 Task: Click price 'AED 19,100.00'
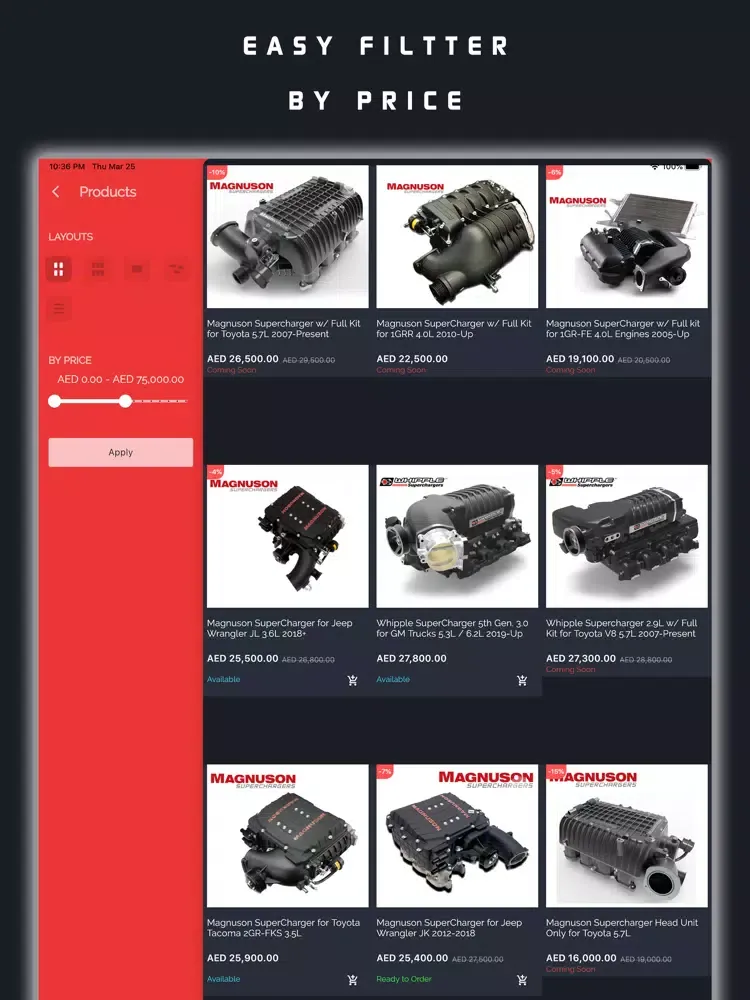point(580,359)
